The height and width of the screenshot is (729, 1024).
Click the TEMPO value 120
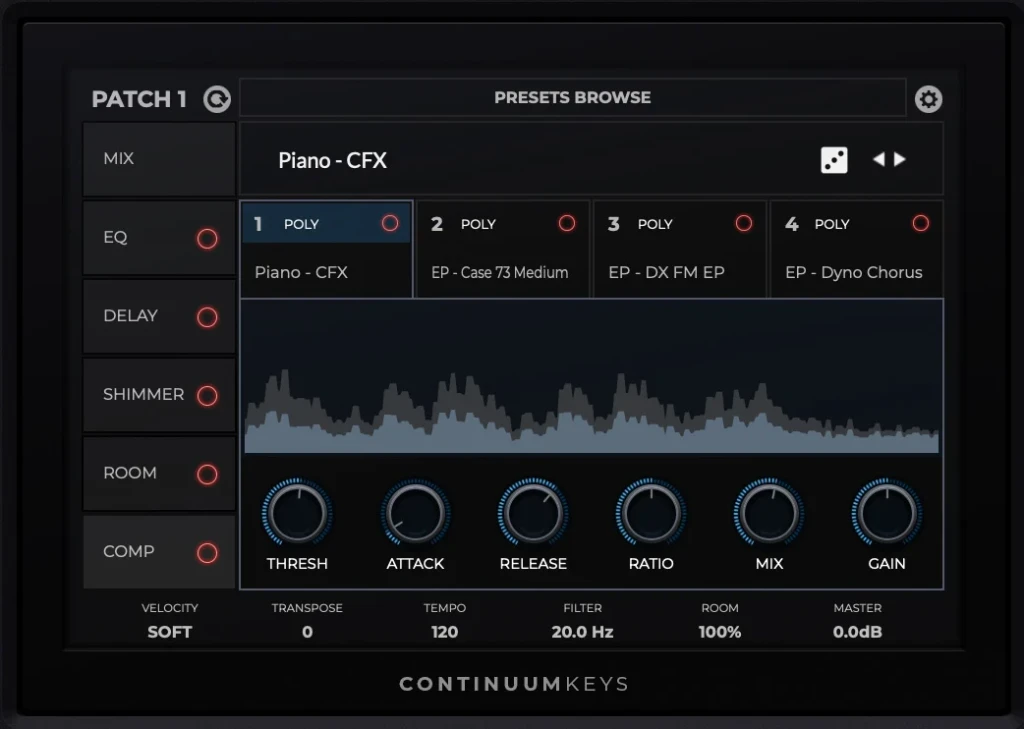pos(445,632)
